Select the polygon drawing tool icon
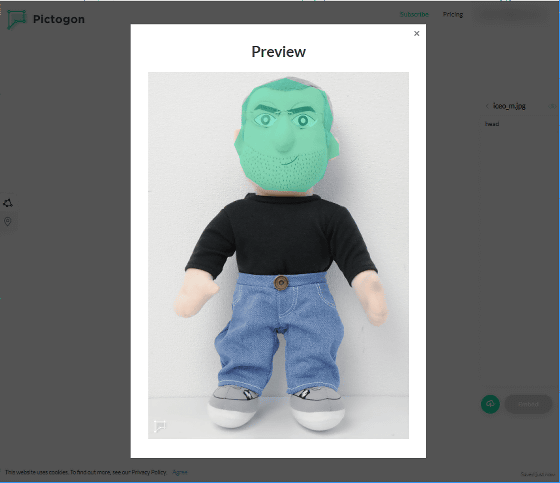The image size is (560, 483). 8,203
